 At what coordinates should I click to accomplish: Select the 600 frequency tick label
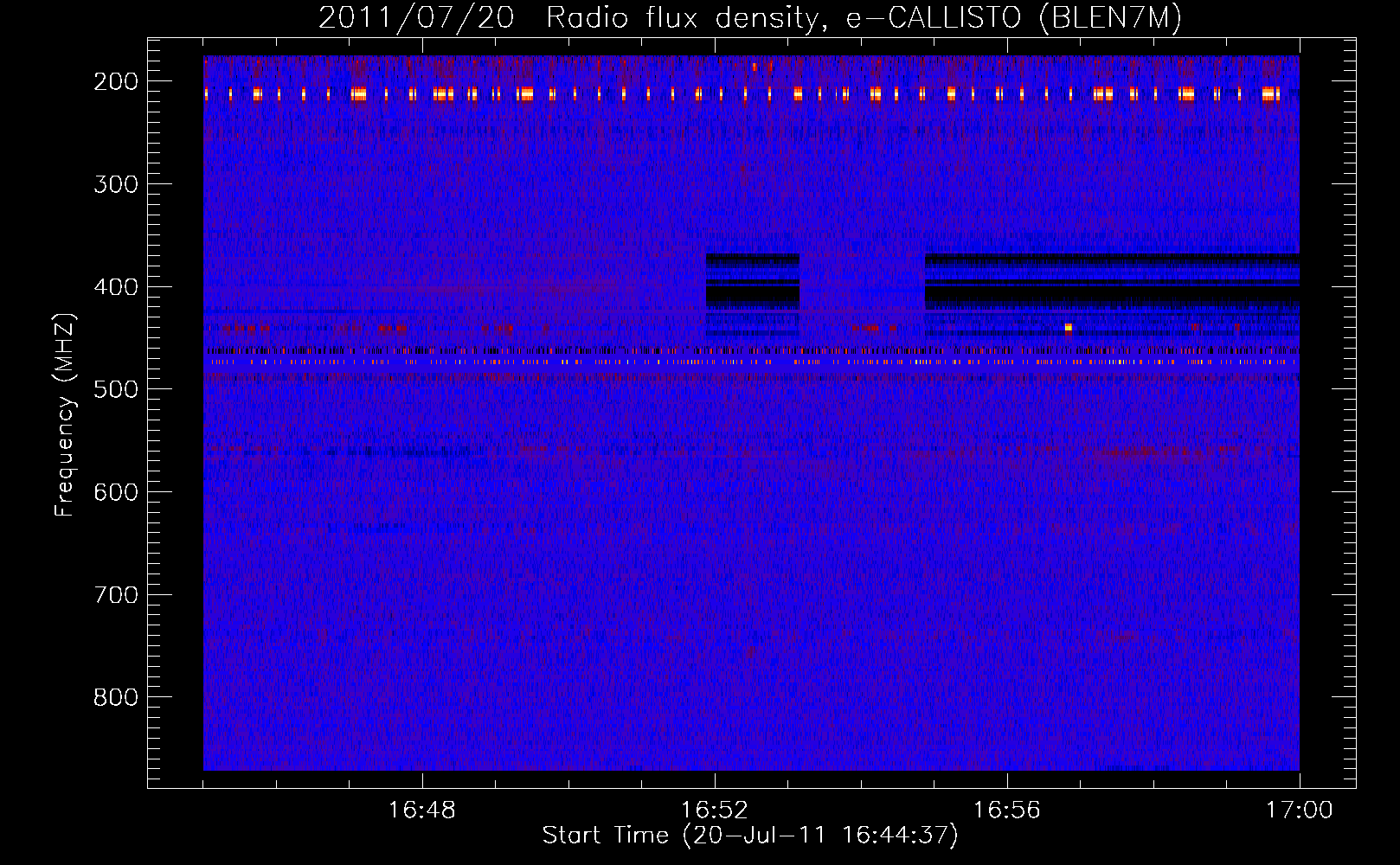click(x=116, y=492)
